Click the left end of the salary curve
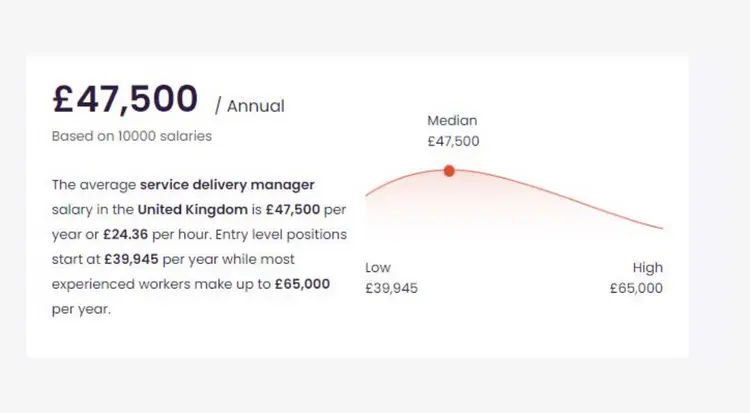 pos(368,194)
